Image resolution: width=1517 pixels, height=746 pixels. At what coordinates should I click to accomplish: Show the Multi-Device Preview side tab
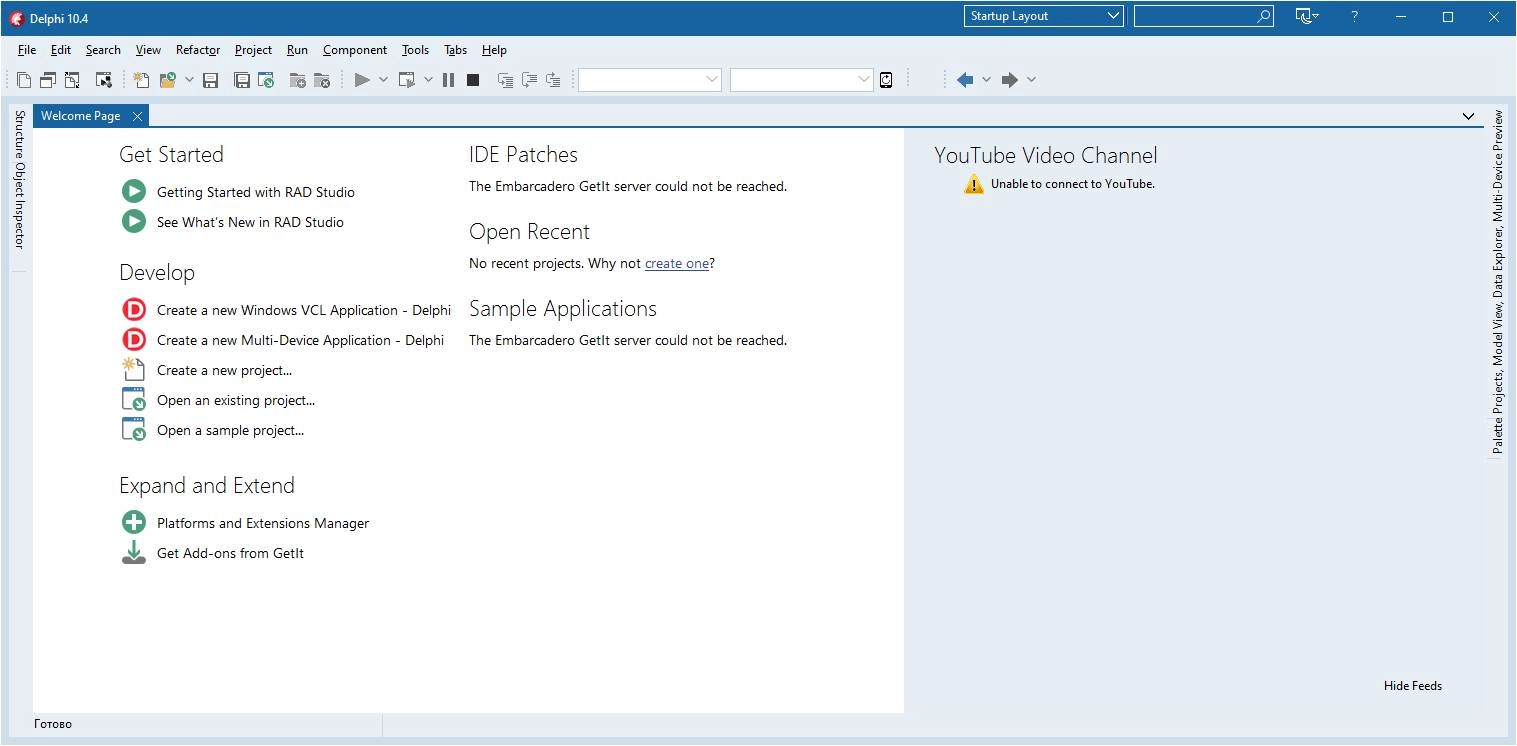[1497, 165]
